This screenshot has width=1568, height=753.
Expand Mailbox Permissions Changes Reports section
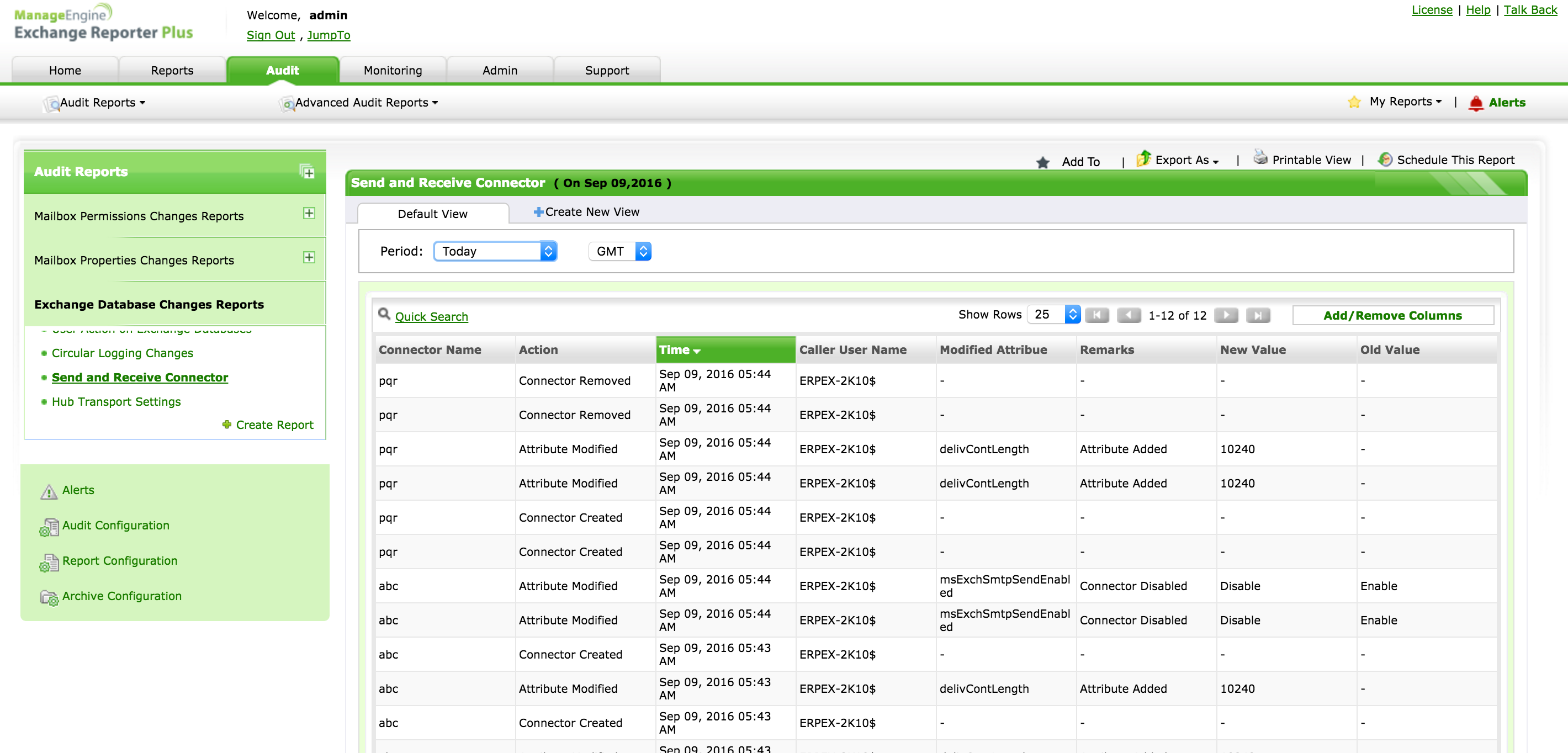309,213
